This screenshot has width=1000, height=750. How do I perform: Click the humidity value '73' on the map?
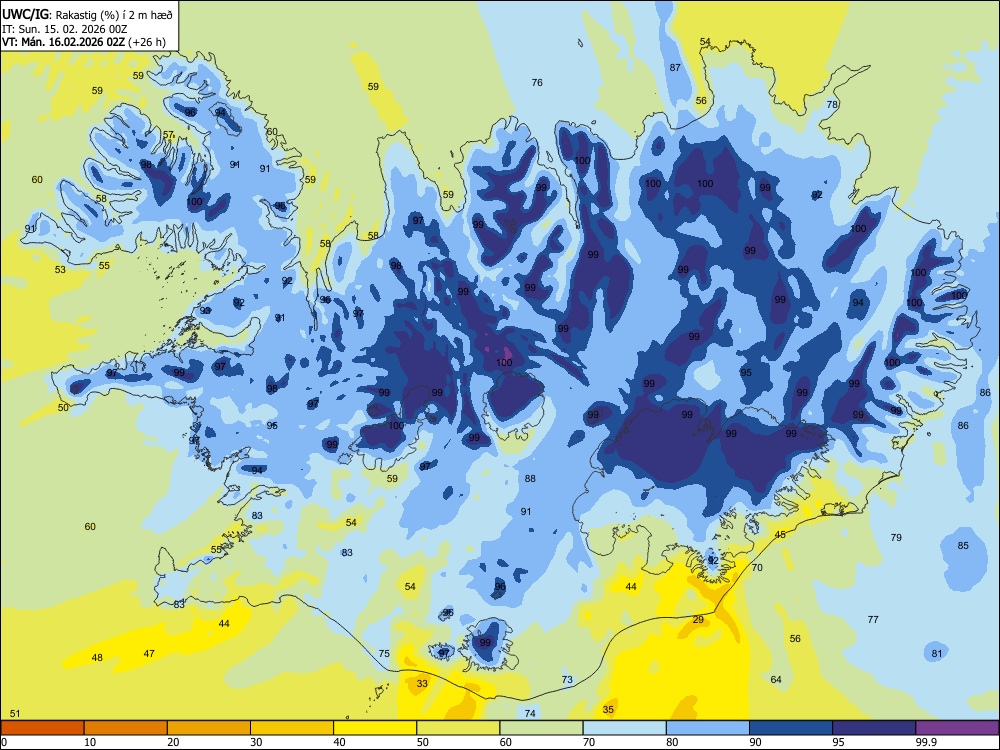tap(568, 679)
